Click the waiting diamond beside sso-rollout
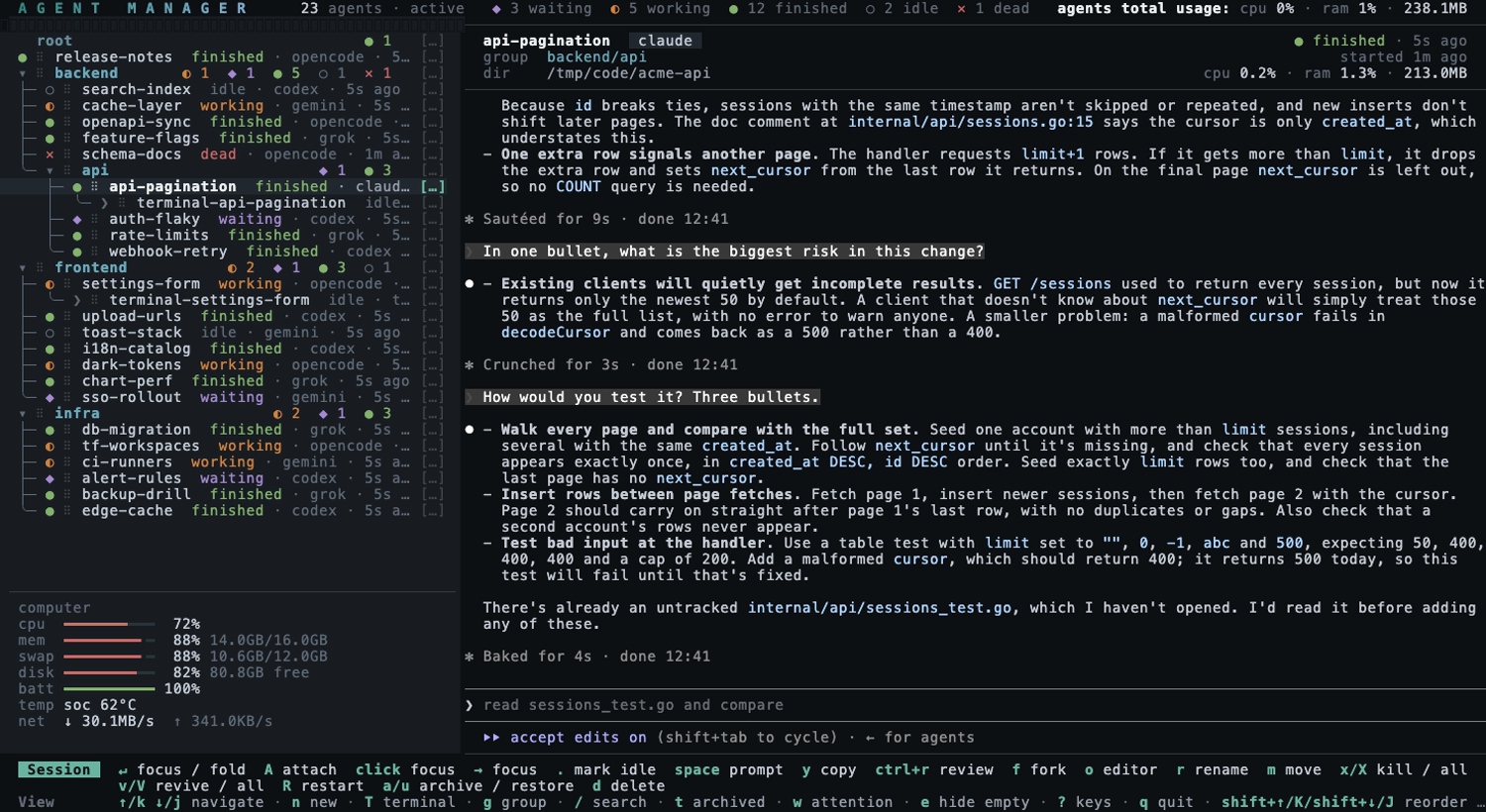Image resolution: width=1486 pixels, height=812 pixels. coord(50,397)
